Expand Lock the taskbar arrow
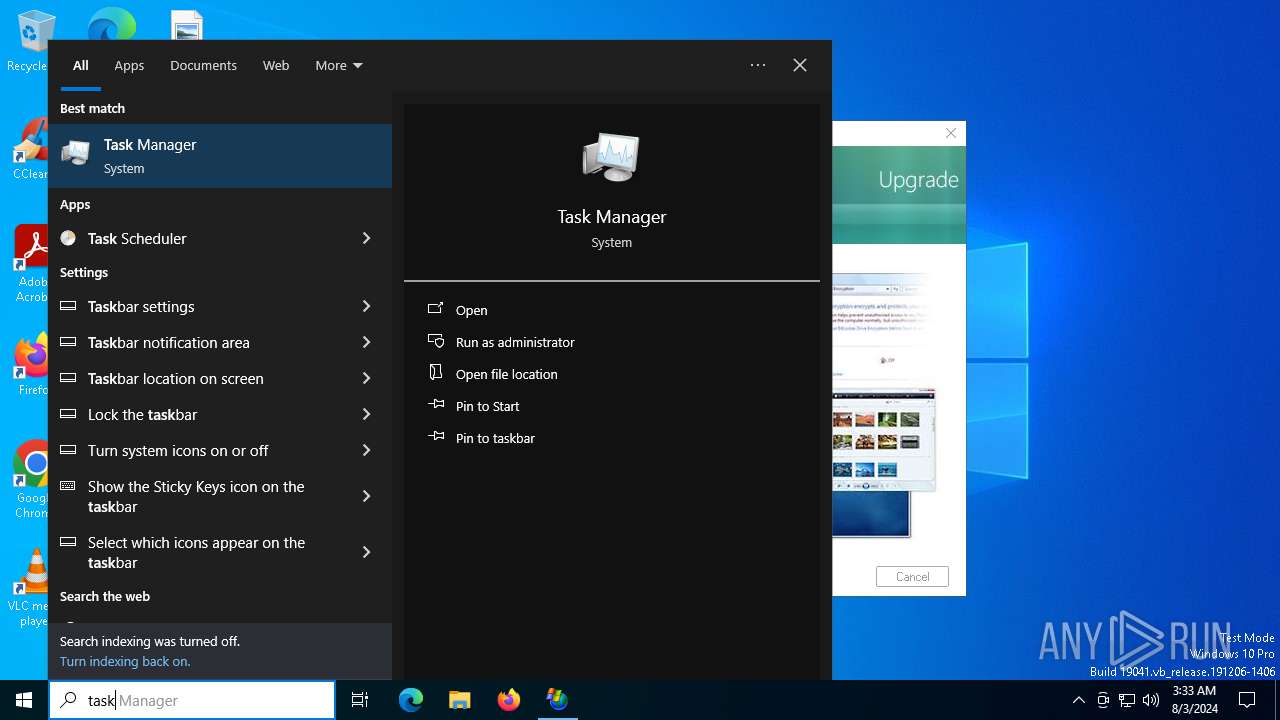 click(x=366, y=414)
